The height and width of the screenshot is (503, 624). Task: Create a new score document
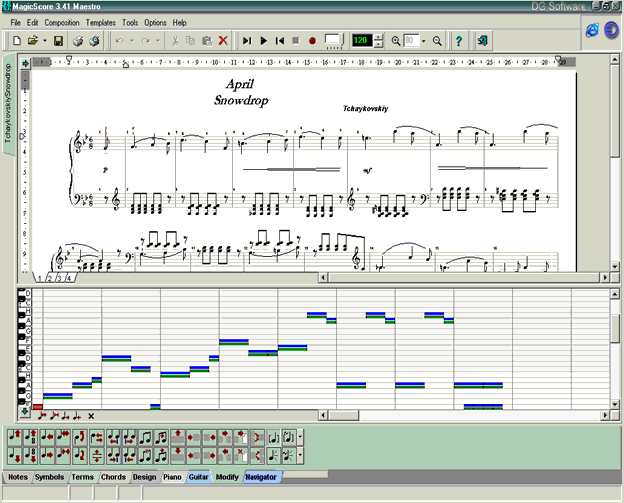(x=17, y=41)
